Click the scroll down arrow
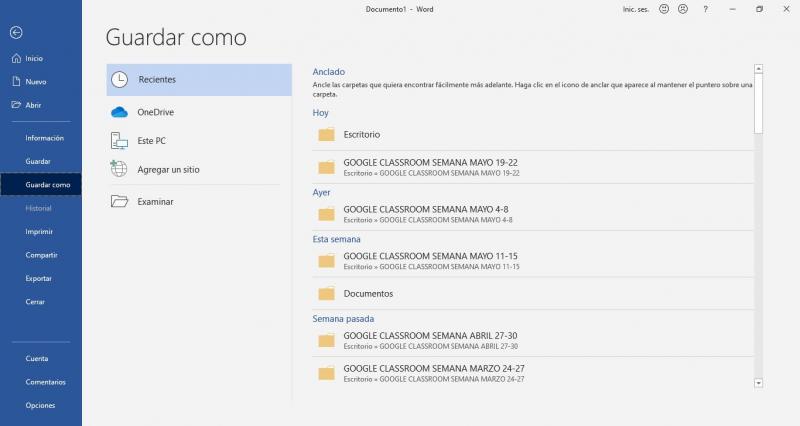The width and height of the screenshot is (800, 426). [759, 383]
